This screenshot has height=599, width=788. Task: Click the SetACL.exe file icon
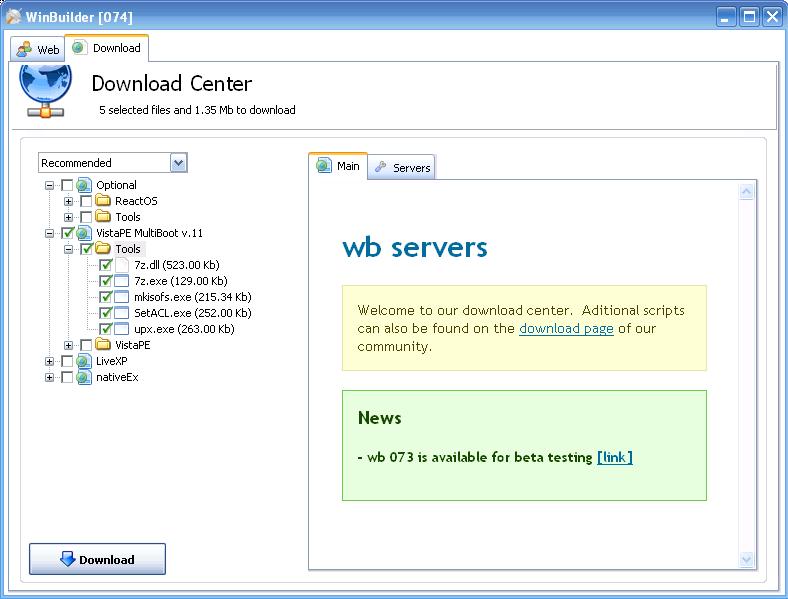tap(122, 313)
